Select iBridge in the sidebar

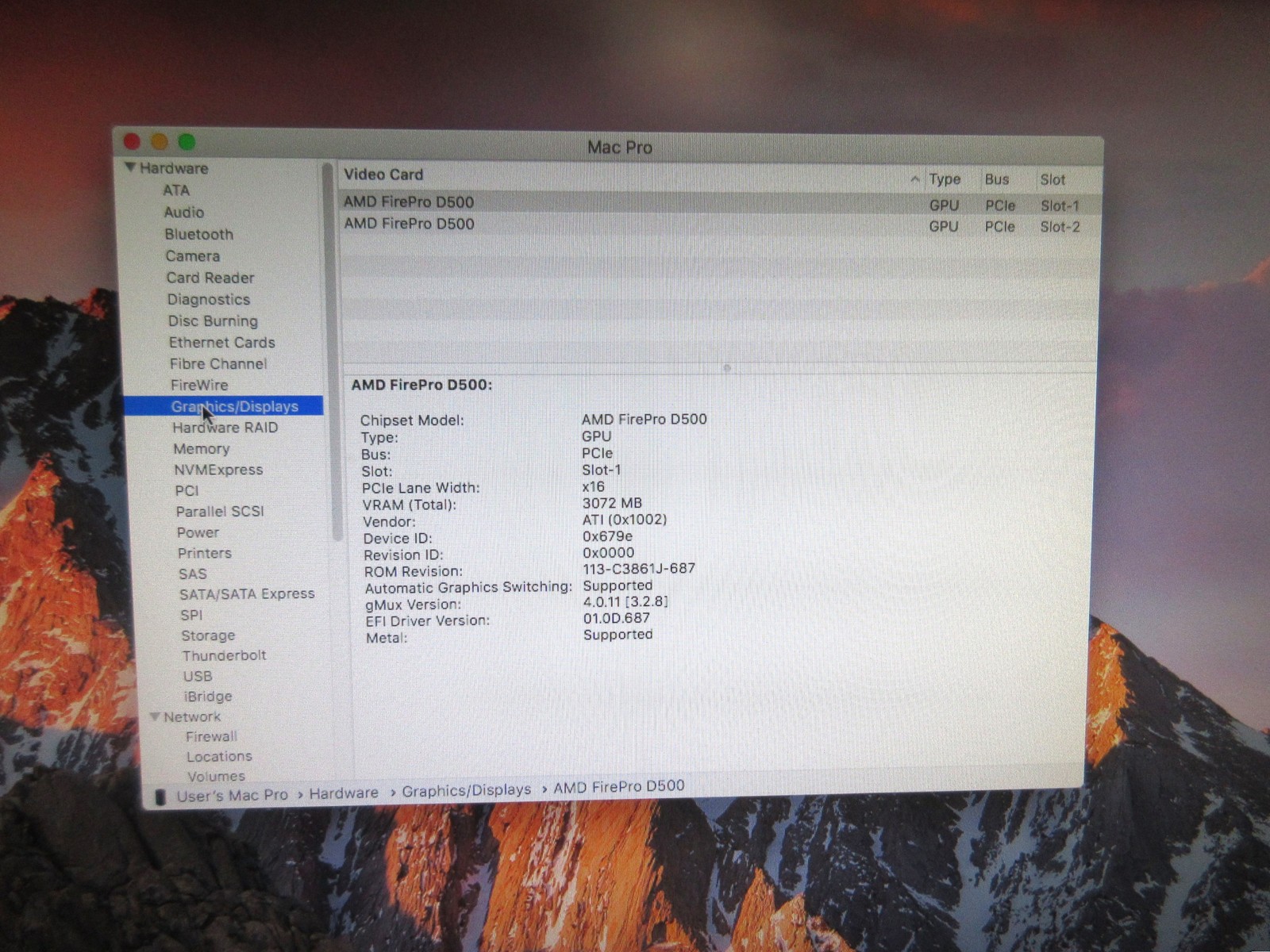pos(208,696)
